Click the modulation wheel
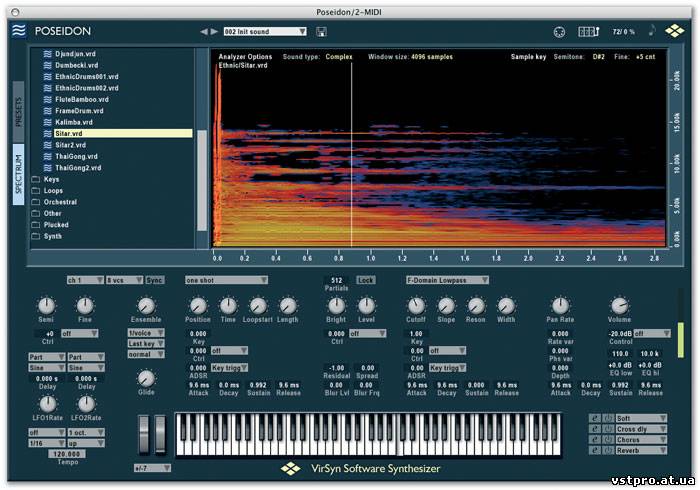Viewport: 700px width, 490px height. point(160,435)
